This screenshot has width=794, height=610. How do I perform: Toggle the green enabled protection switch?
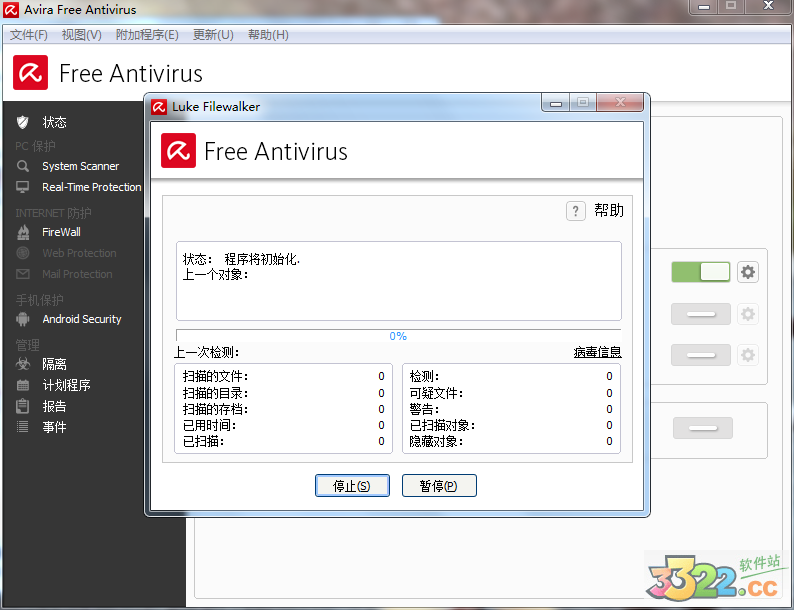coord(701,272)
